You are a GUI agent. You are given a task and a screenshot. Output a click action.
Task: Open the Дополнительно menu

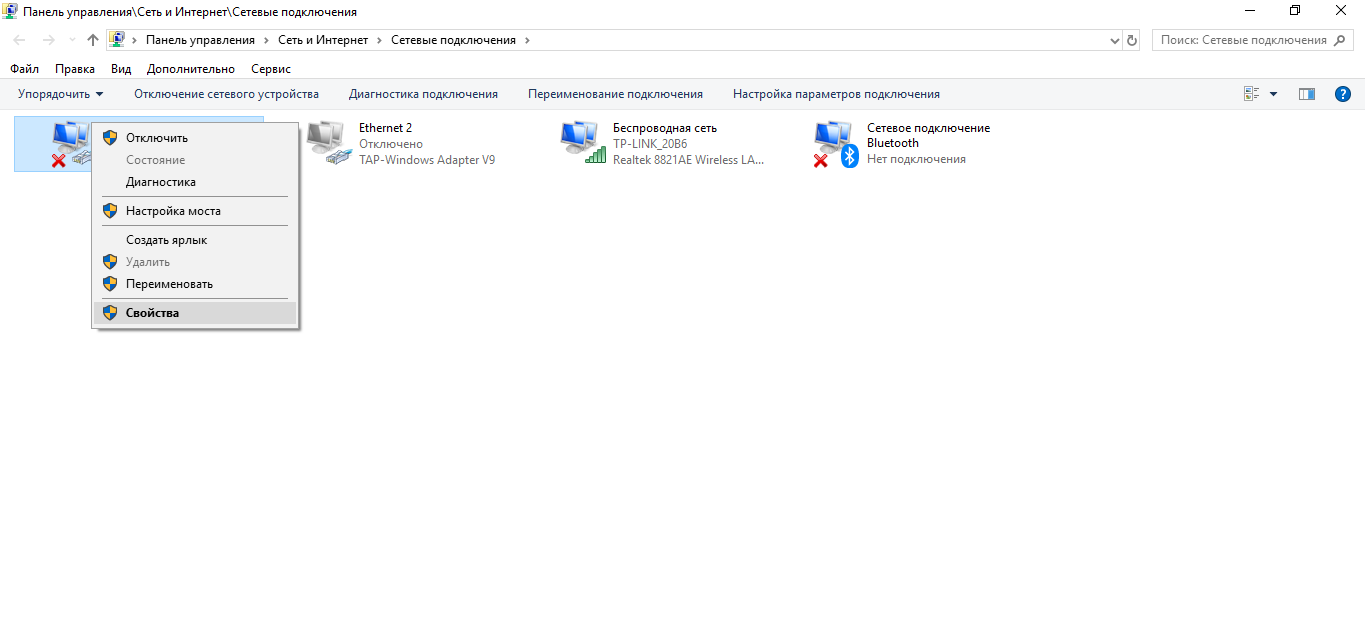coord(191,69)
